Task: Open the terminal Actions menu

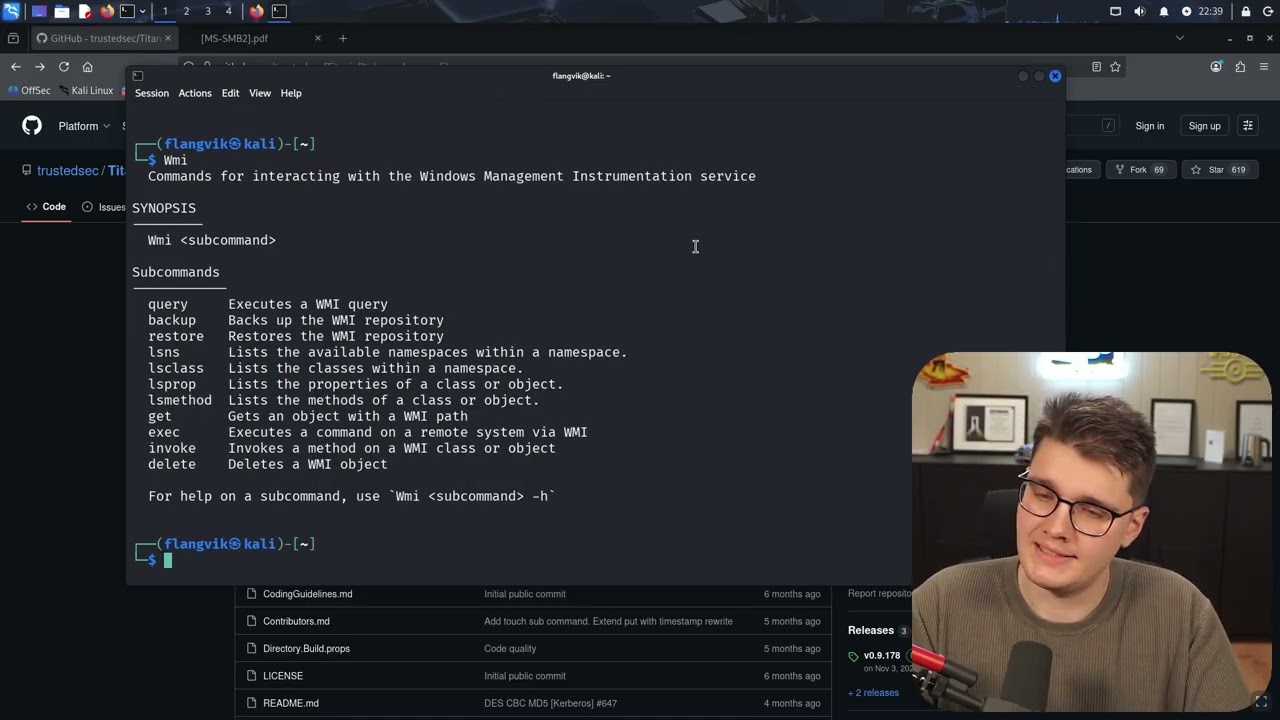Action: pos(195,93)
